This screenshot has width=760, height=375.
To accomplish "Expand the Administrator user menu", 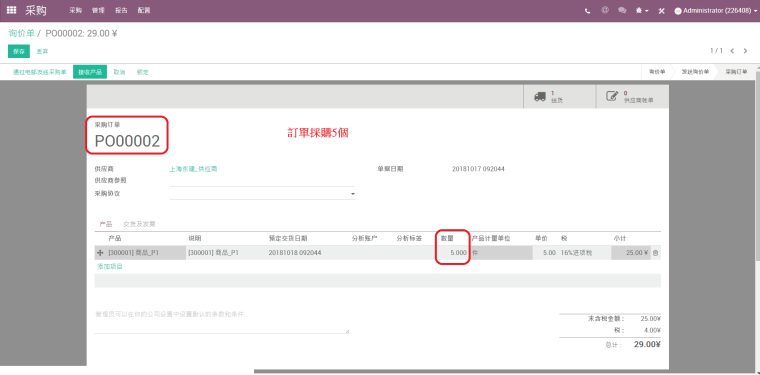I will (715, 11).
